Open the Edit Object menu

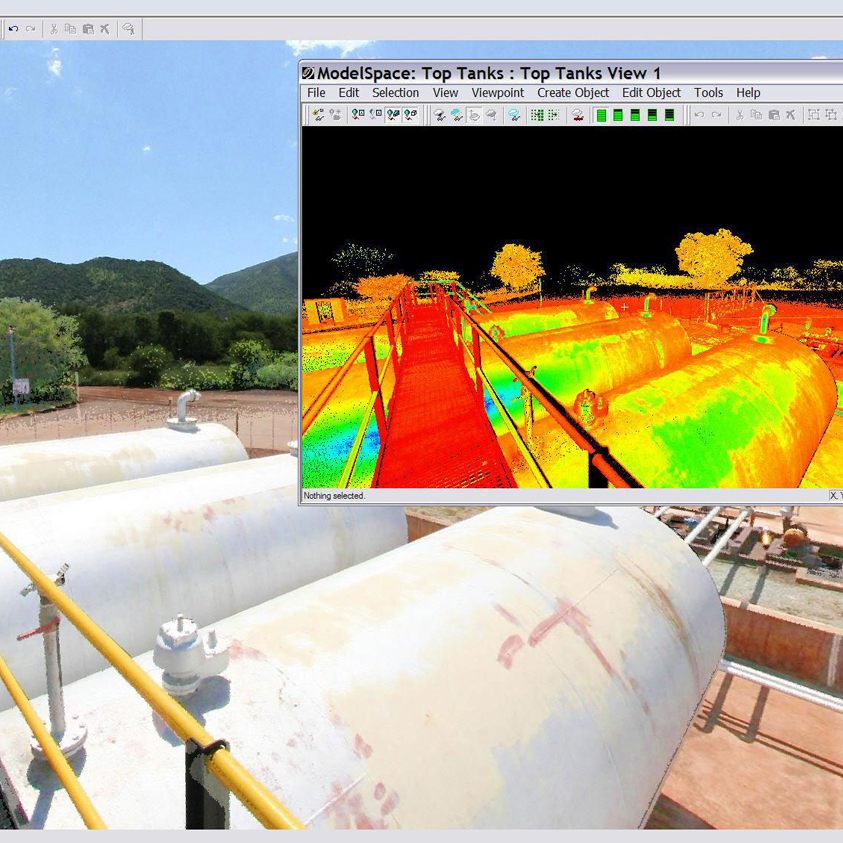point(651,93)
